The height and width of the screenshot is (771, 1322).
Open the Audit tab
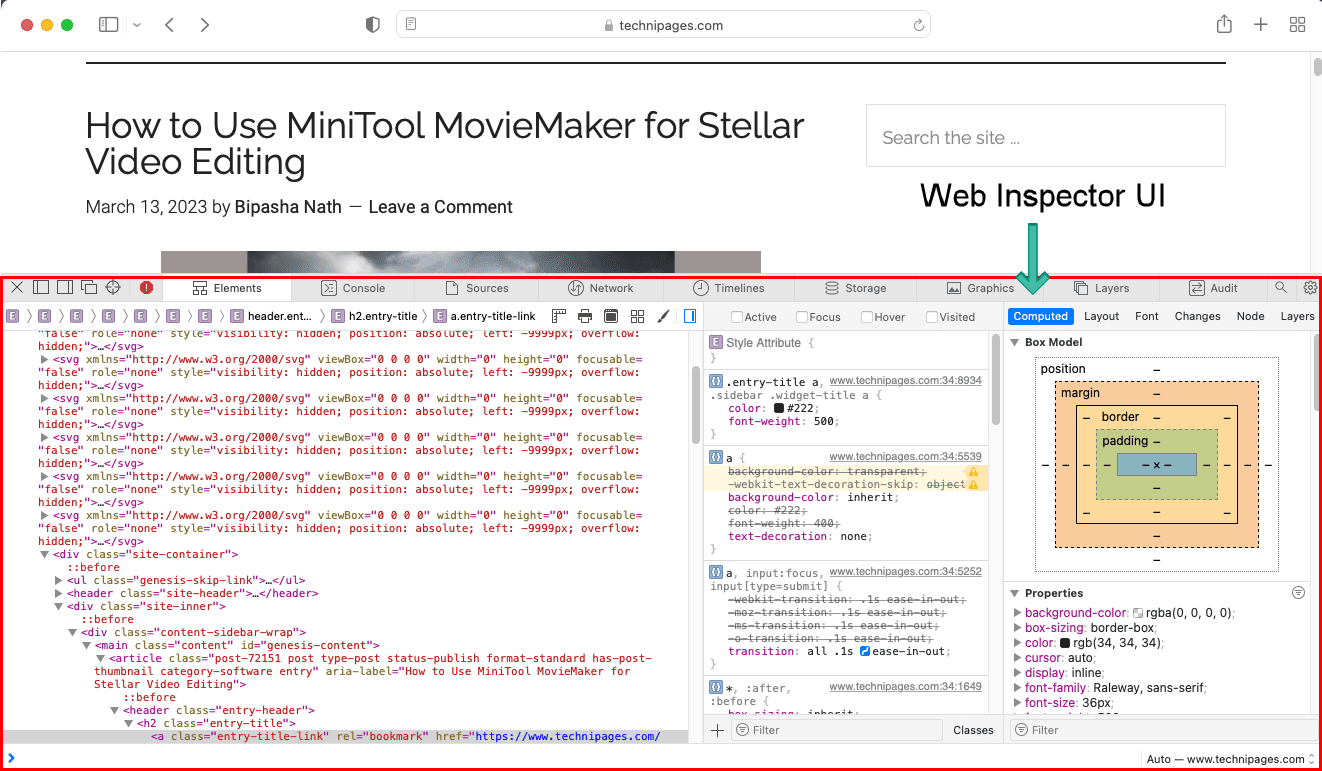1213,288
